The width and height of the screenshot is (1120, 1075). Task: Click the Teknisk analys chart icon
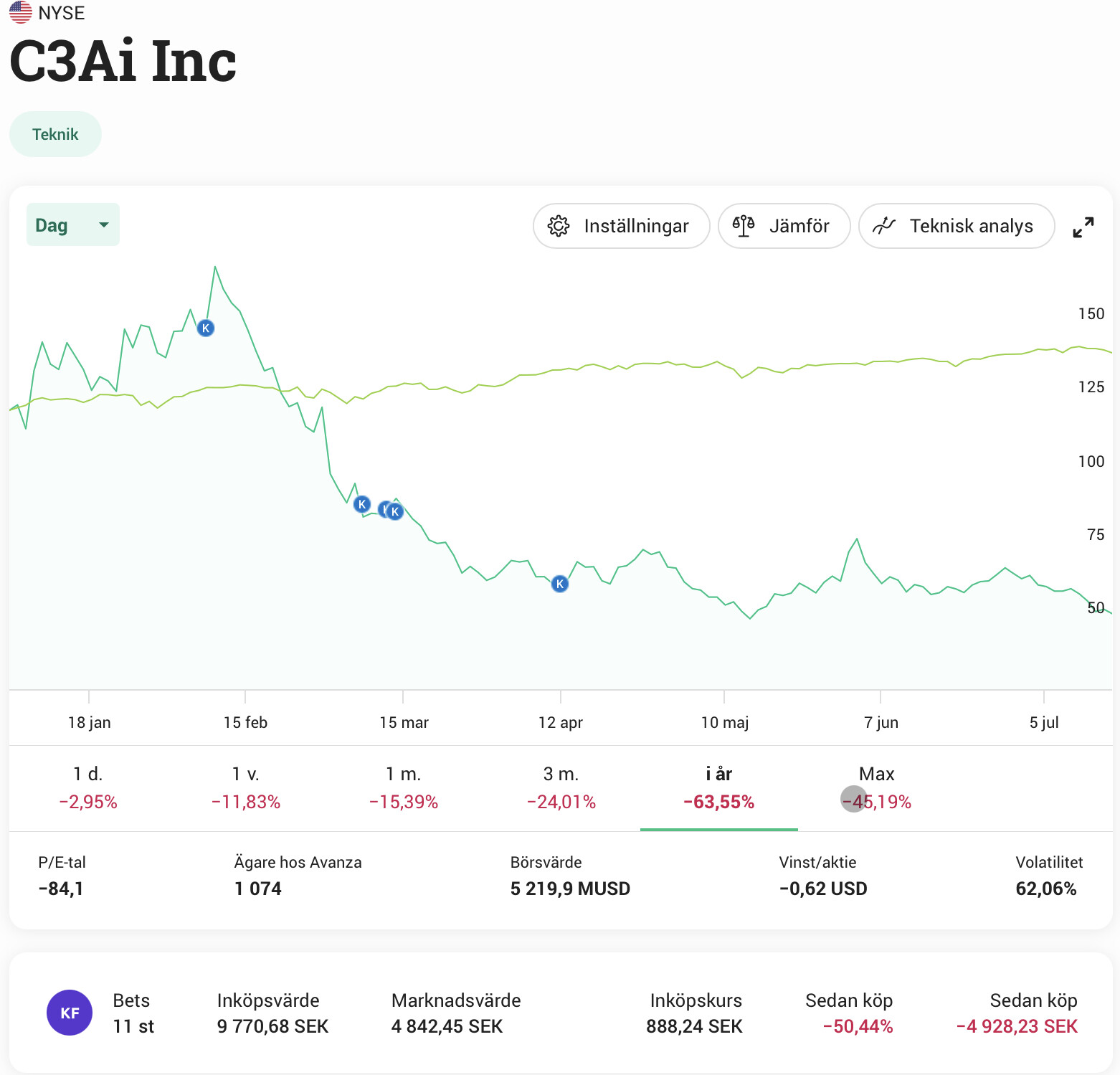pyautogui.click(x=884, y=226)
